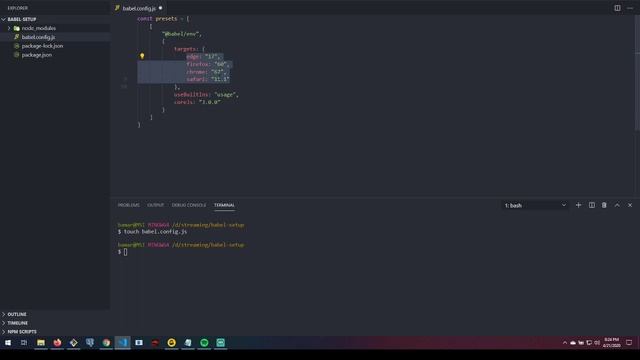Switch to Visual Studio Code taskbar icon
The height and width of the screenshot is (360, 640).
[122, 342]
